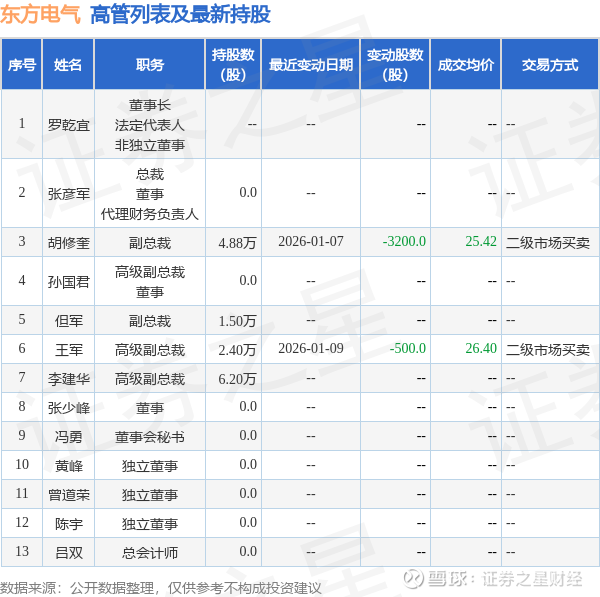This screenshot has width=600, height=597.
Task: Click the name 但军
Action: pos(68,321)
